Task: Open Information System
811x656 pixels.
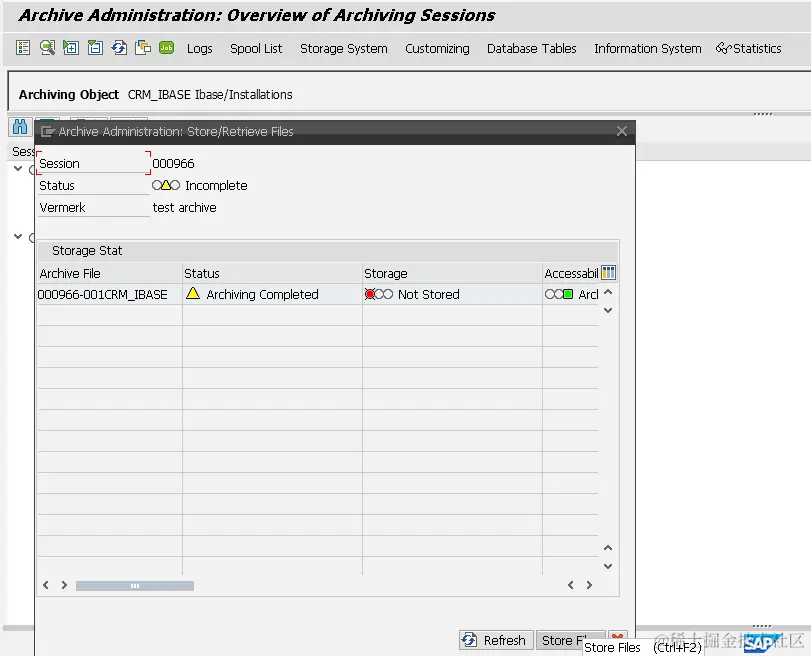Action: tap(648, 49)
